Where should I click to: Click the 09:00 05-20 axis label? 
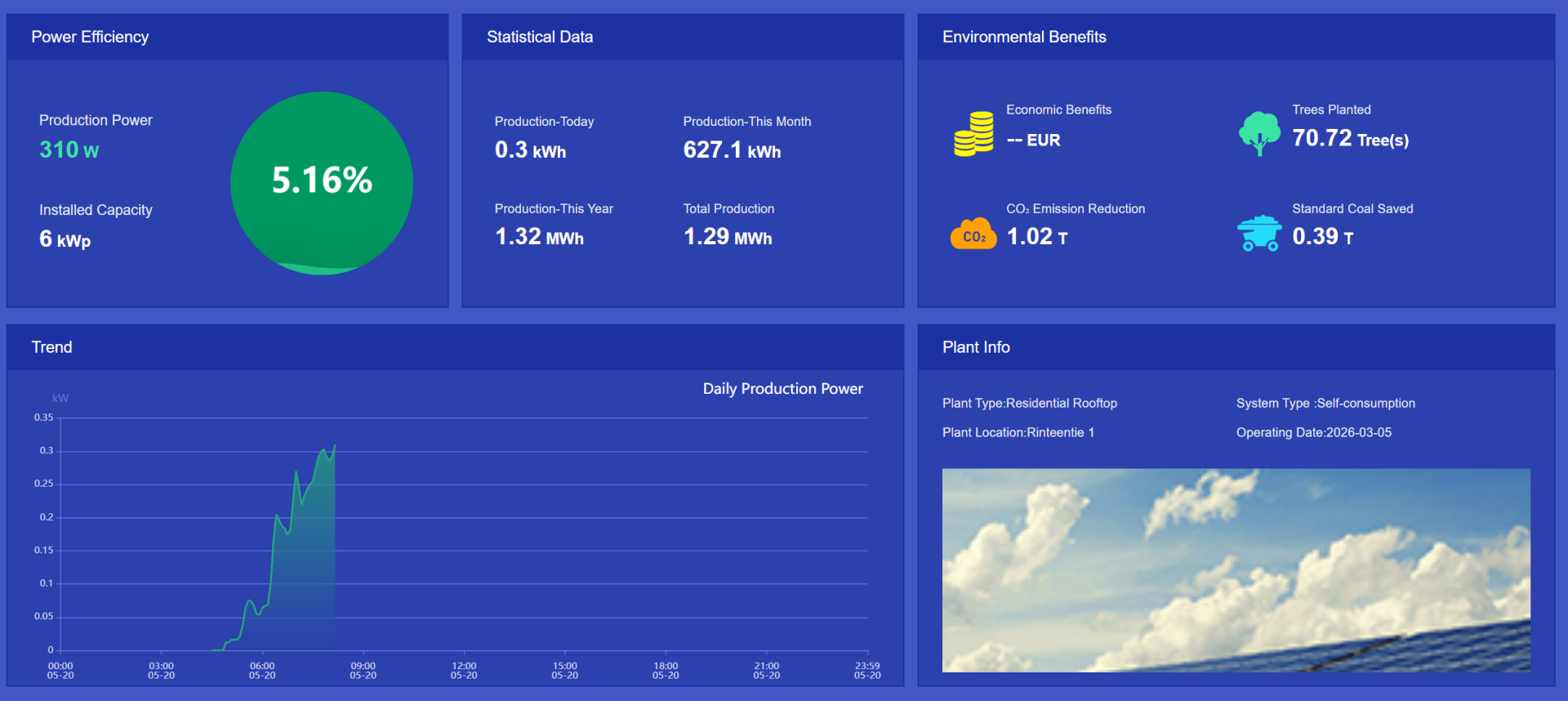[363, 671]
